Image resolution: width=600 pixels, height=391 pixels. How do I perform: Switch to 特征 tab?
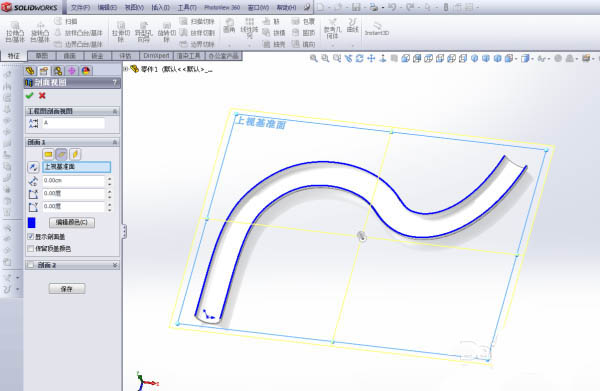click(14, 56)
